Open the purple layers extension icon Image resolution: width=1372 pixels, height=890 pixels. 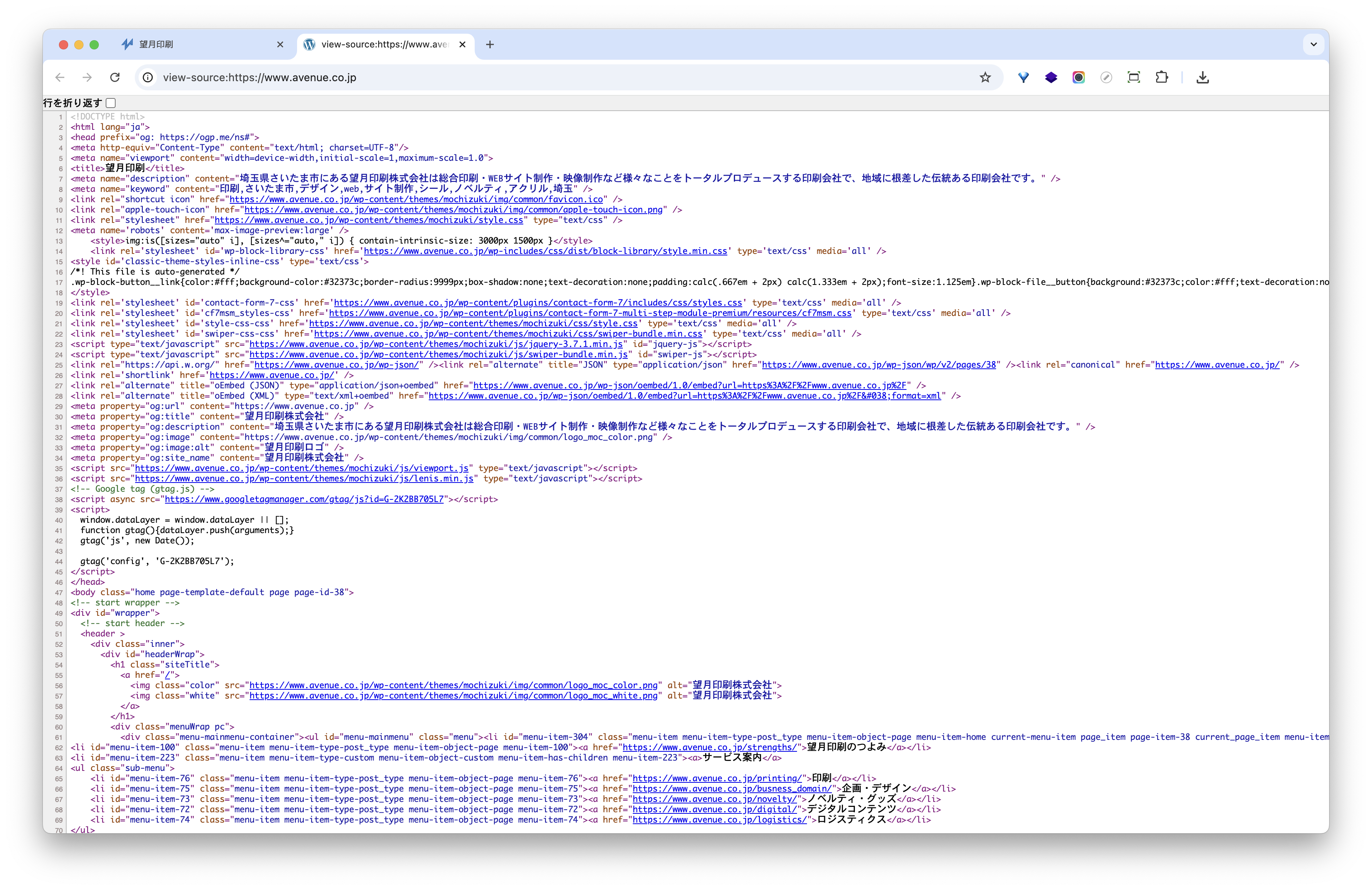pos(1051,77)
